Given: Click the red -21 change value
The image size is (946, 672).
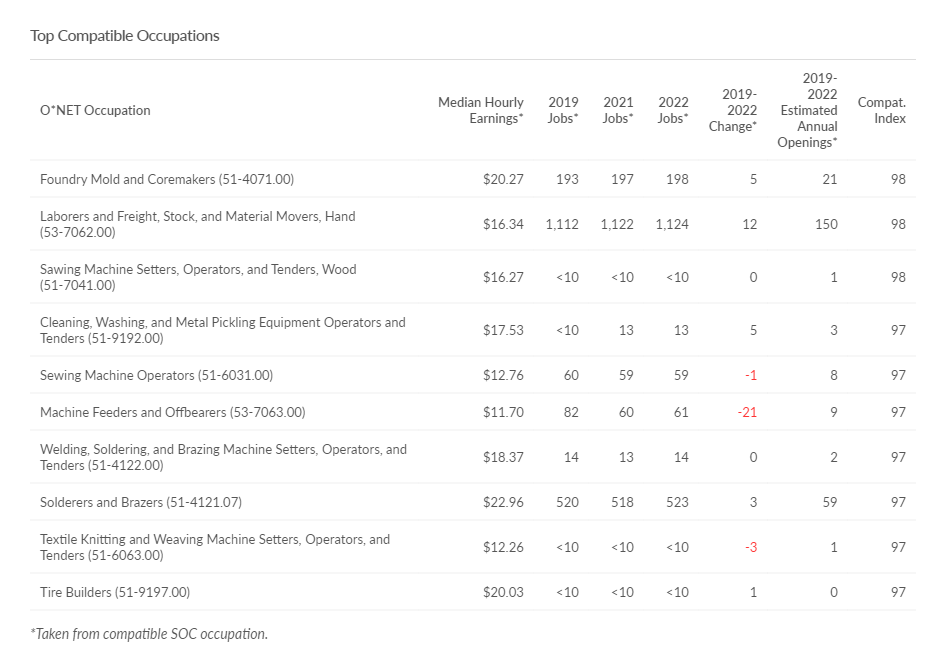Looking at the screenshot, I should pos(747,413).
